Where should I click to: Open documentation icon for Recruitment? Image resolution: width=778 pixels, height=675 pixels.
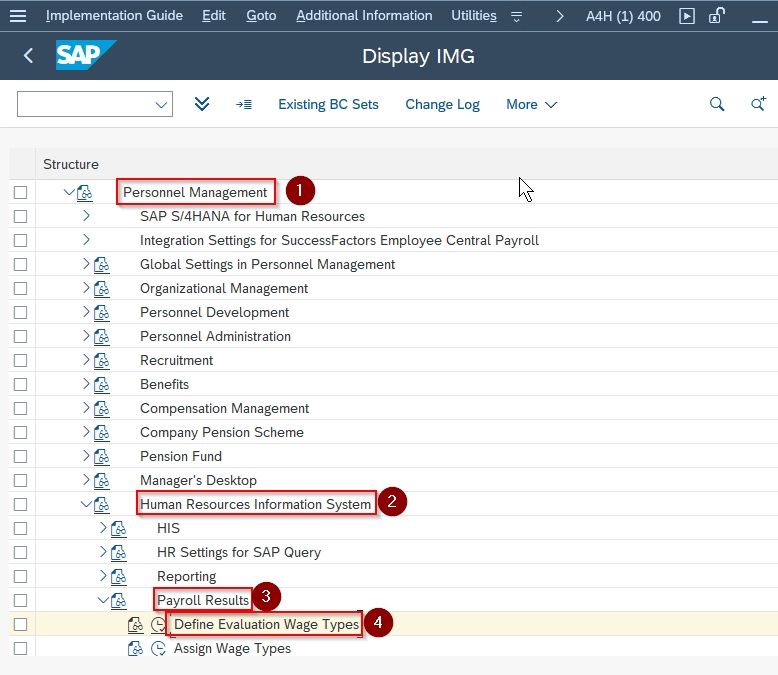point(102,360)
